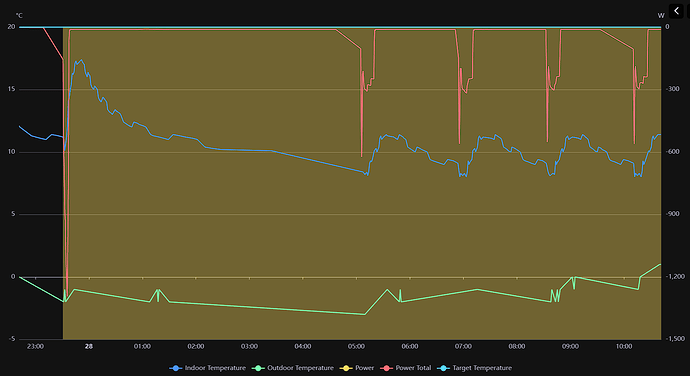
Task: Click the -900 value on the W axis
Action: coord(672,214)
